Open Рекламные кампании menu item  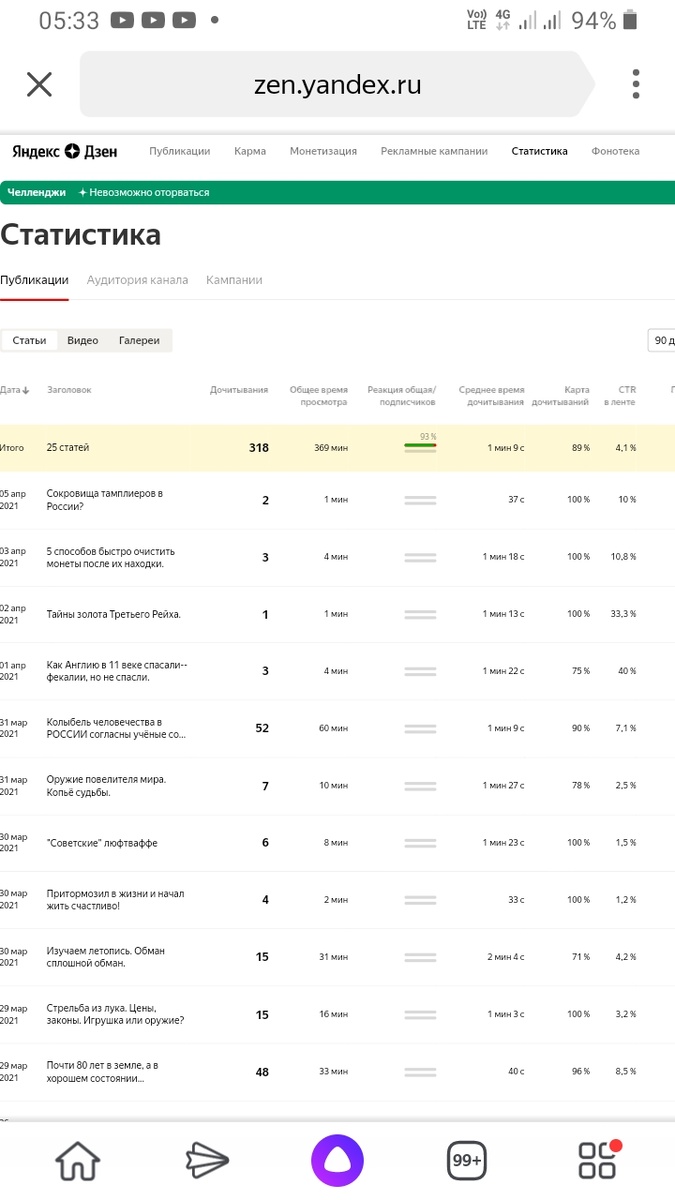434,151
